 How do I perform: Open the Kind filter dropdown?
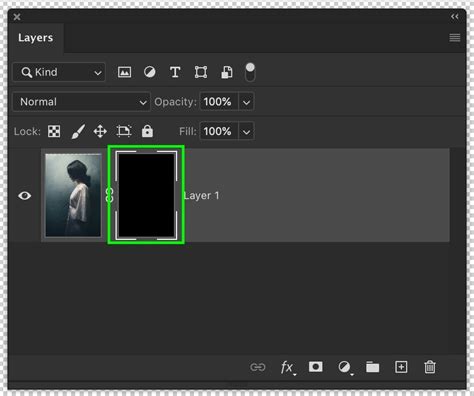[x=59, y=72]
